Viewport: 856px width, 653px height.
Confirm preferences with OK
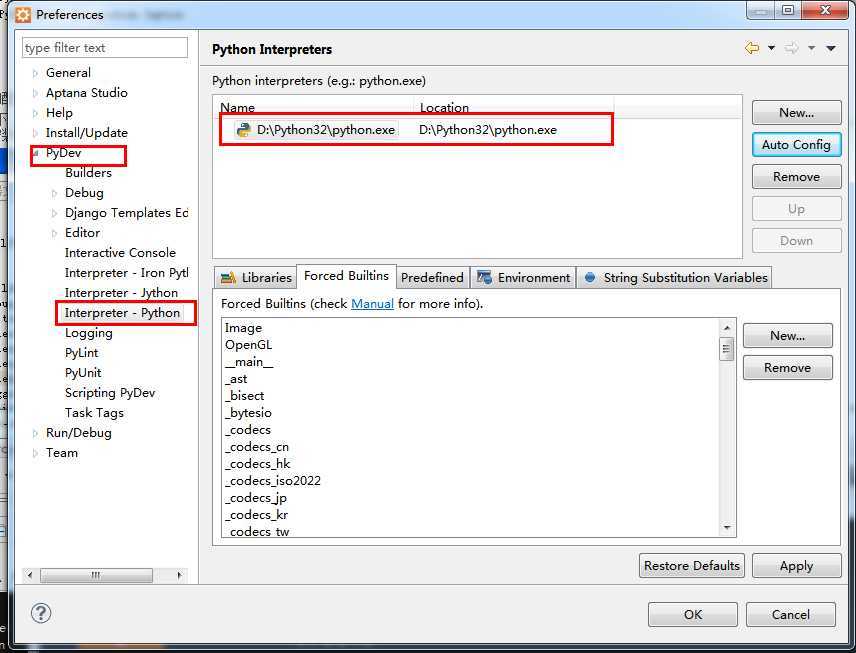[693, 615]
